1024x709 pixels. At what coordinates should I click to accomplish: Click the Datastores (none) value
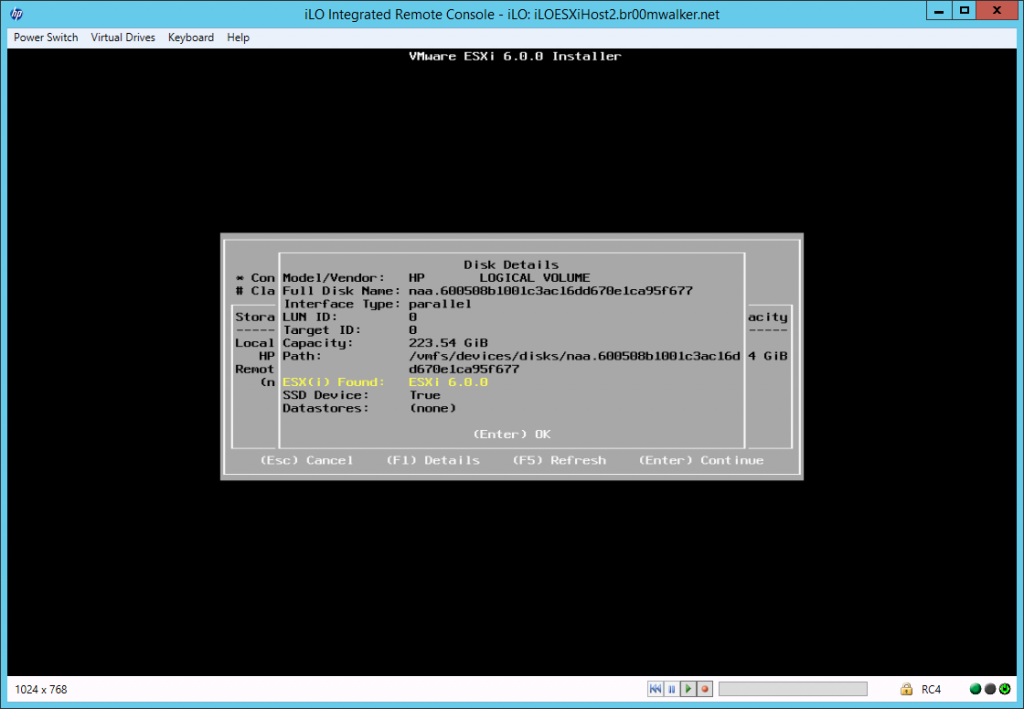coord(432,408)
